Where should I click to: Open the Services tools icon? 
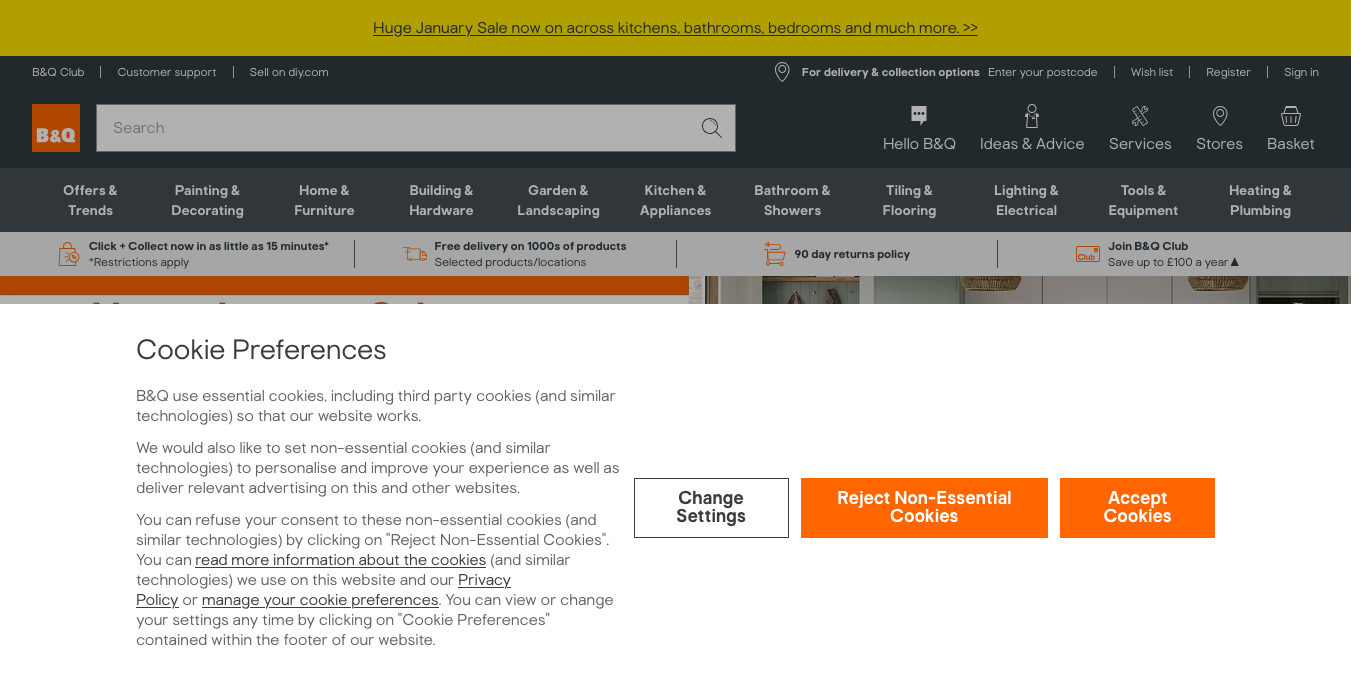(x=1139, y=116)
